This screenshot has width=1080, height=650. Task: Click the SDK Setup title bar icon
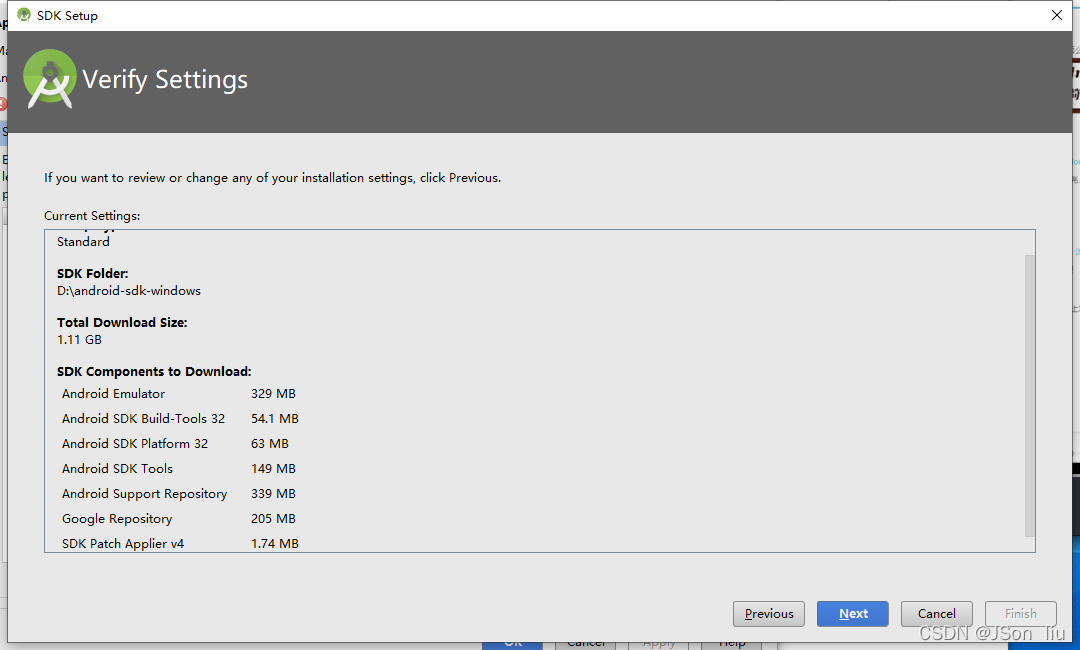[x=24, y=15]
